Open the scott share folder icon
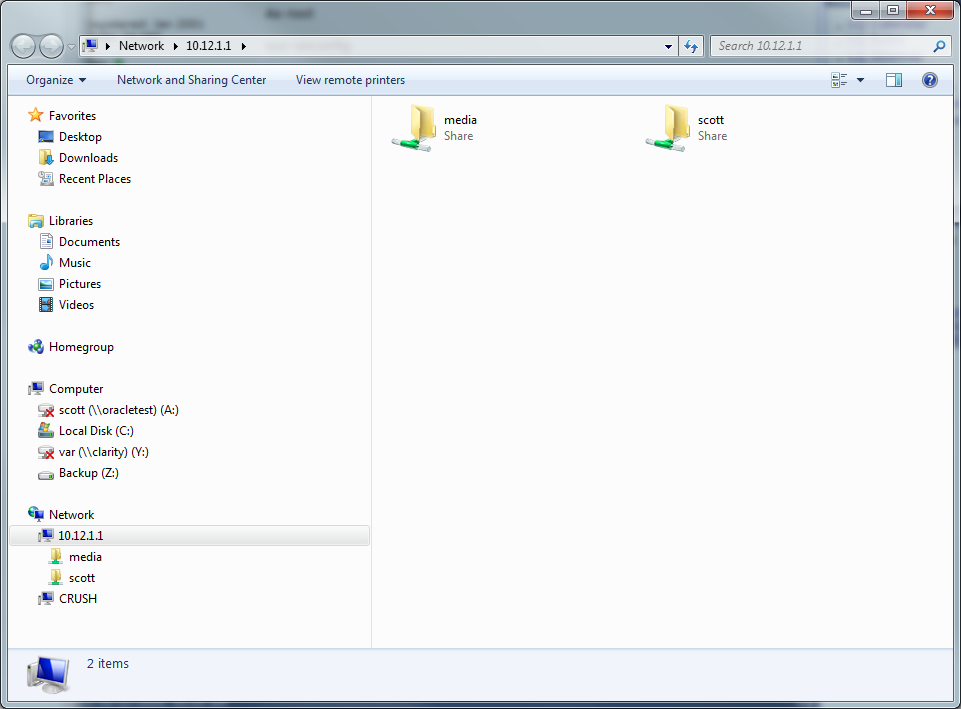The height and width of the screenshot is (709, 961). (667, 128)
